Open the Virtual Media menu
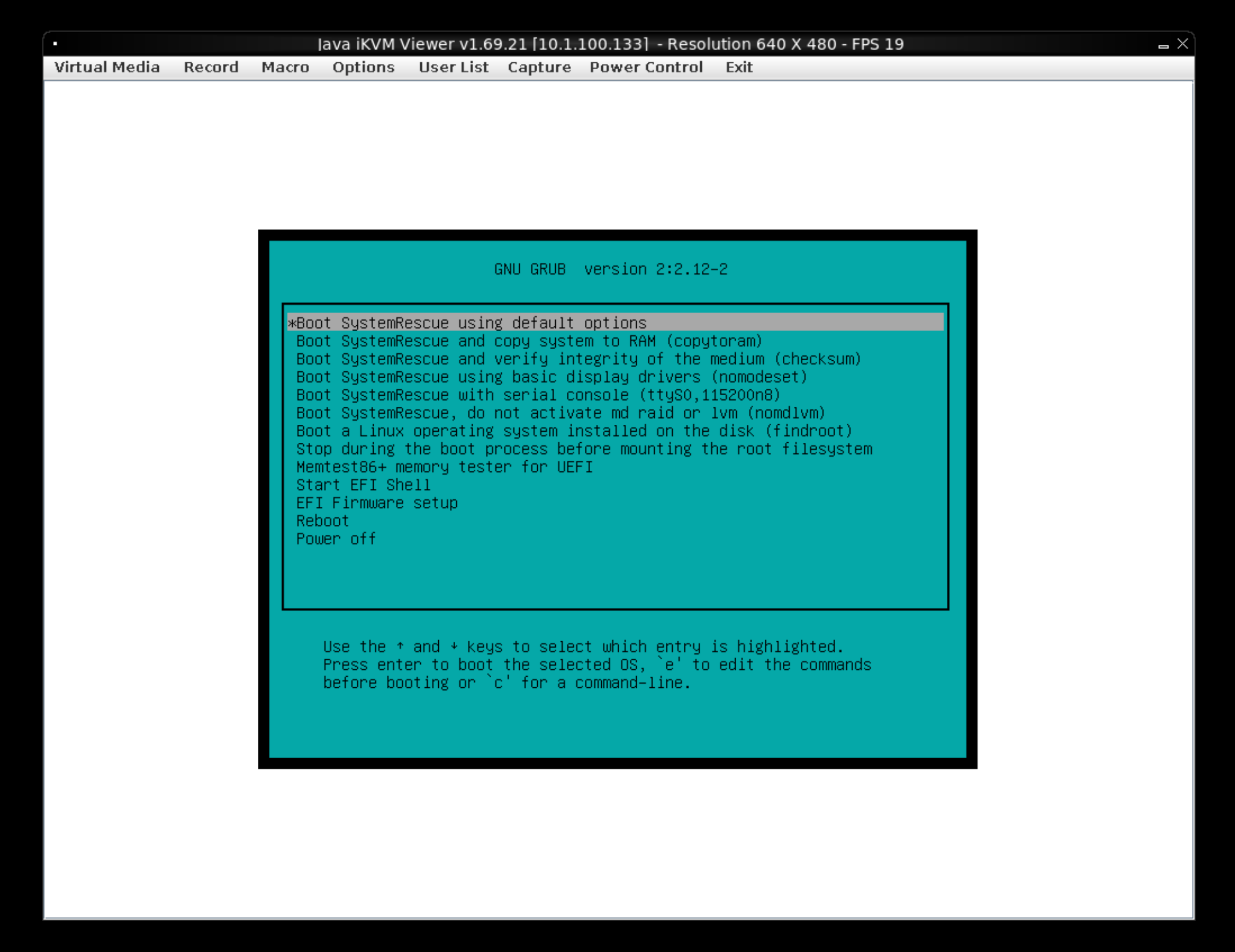 click(107, 68)
